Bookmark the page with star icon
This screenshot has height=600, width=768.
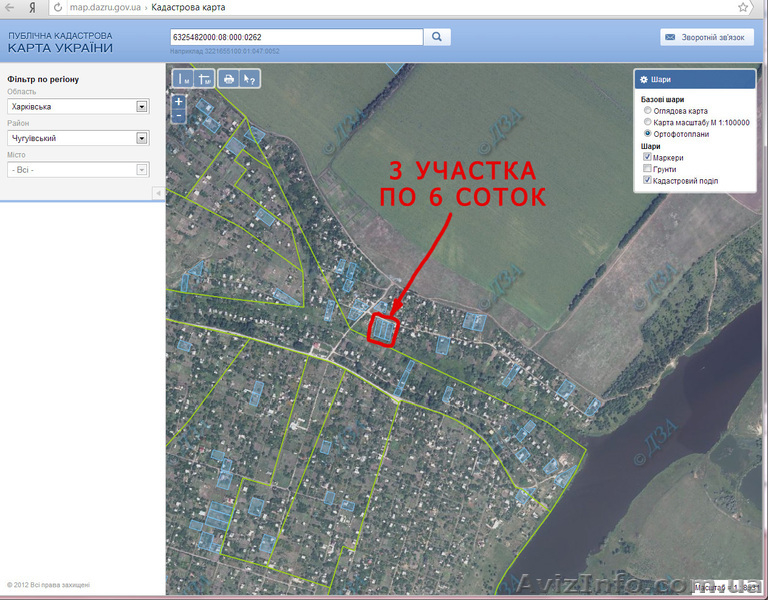point(743,7)
